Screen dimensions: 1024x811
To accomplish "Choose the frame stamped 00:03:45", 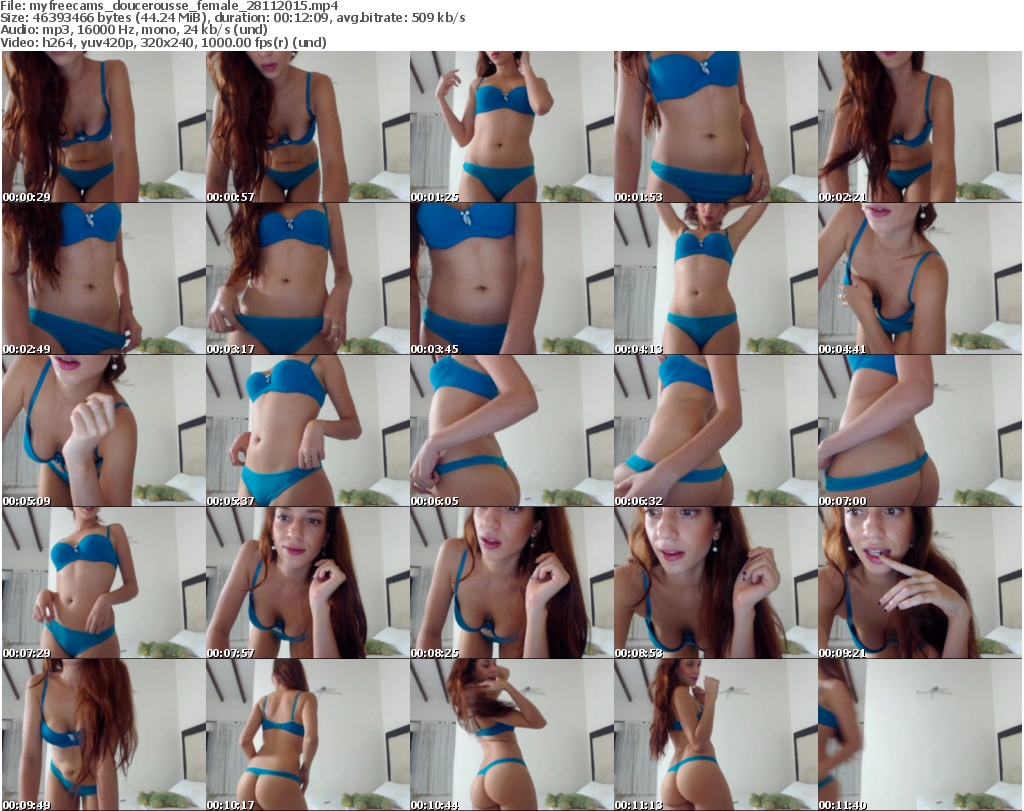I will click(511, 279).
